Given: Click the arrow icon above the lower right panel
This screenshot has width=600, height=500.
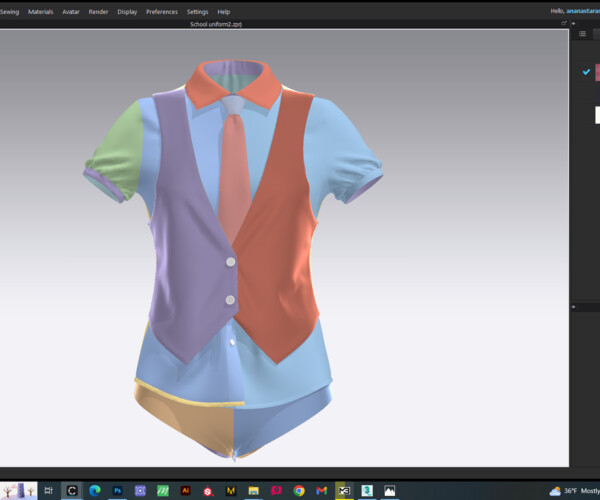Looking at the screenshot, I should click(x=573, y=307).
